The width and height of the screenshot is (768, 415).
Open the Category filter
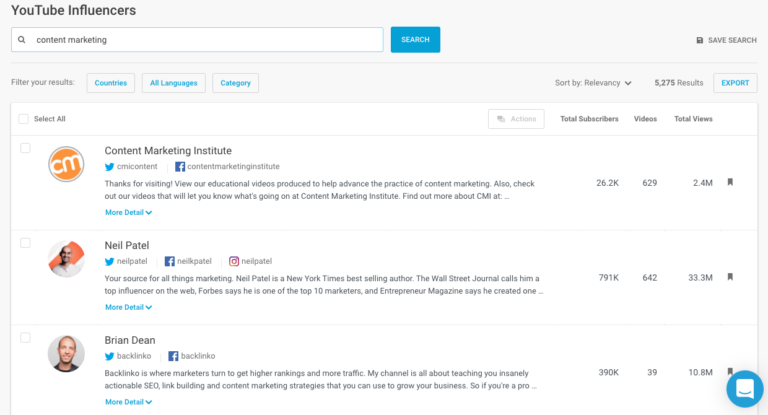[x=235, y=83]
